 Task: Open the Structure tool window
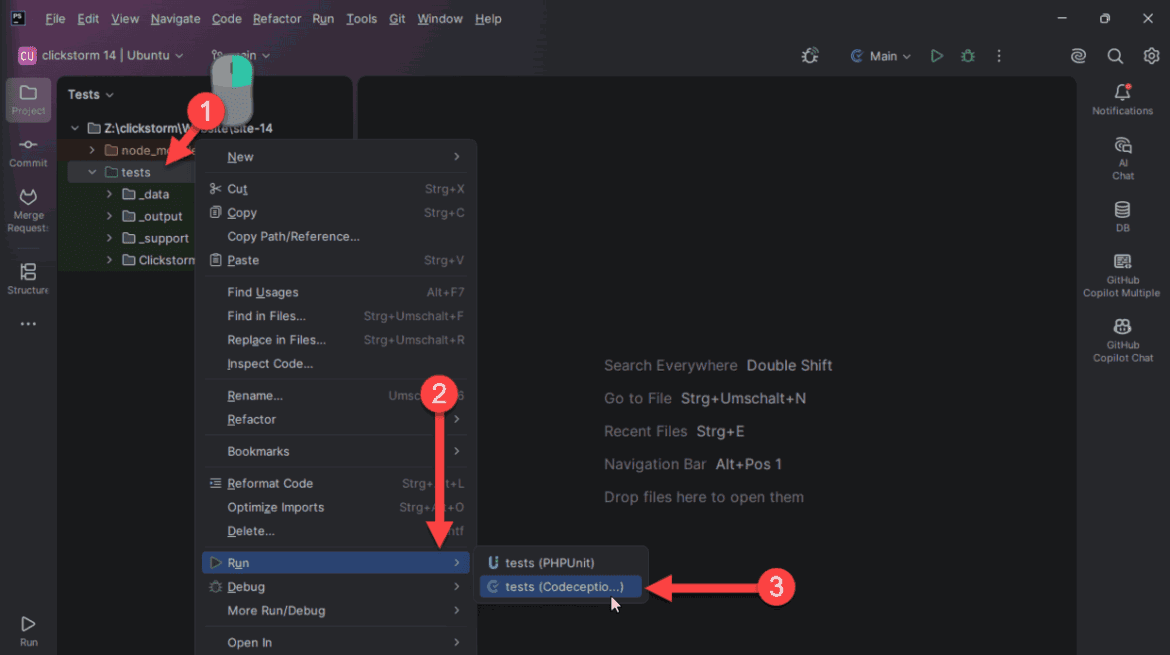[x=28, y=279]
